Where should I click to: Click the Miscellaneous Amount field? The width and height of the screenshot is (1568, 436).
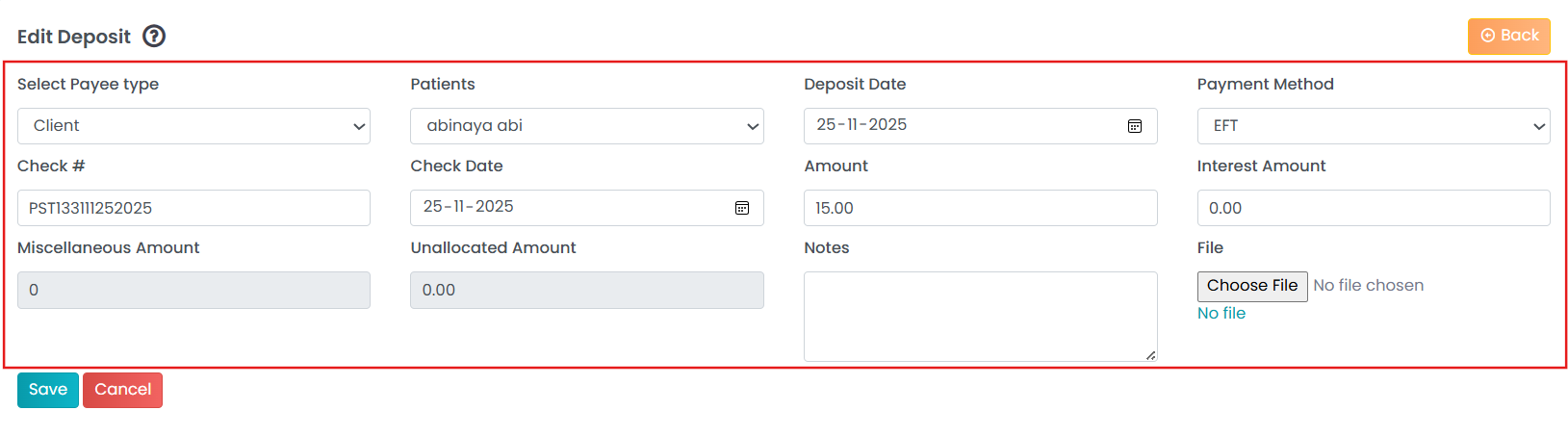pyautogui.click(x=193, y=290)
